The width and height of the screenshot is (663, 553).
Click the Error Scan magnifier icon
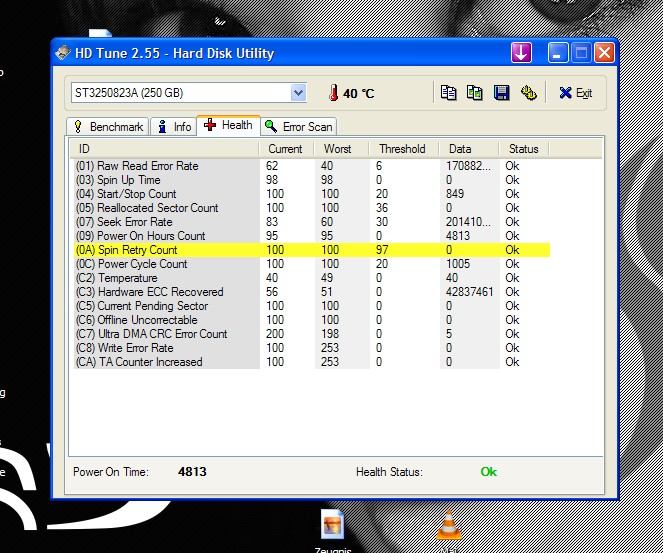[271, 126]
